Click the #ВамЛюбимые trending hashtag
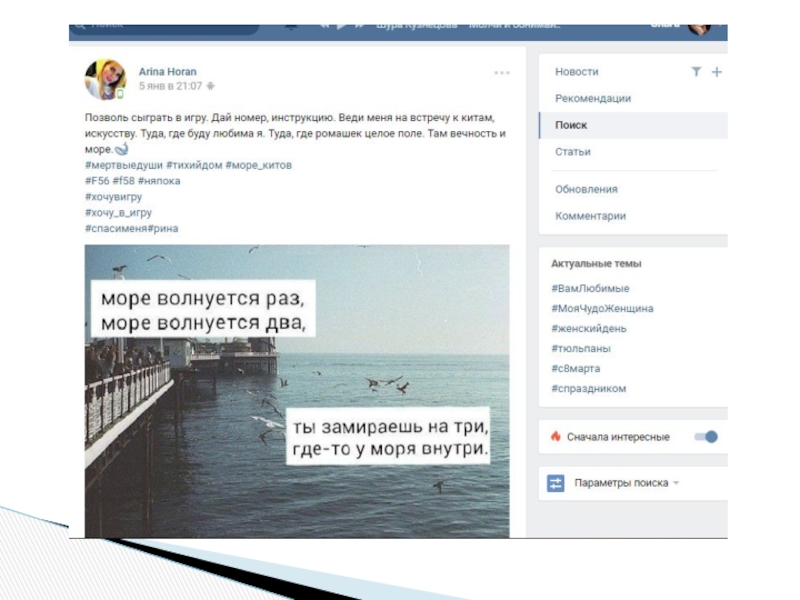 point(590,289)
